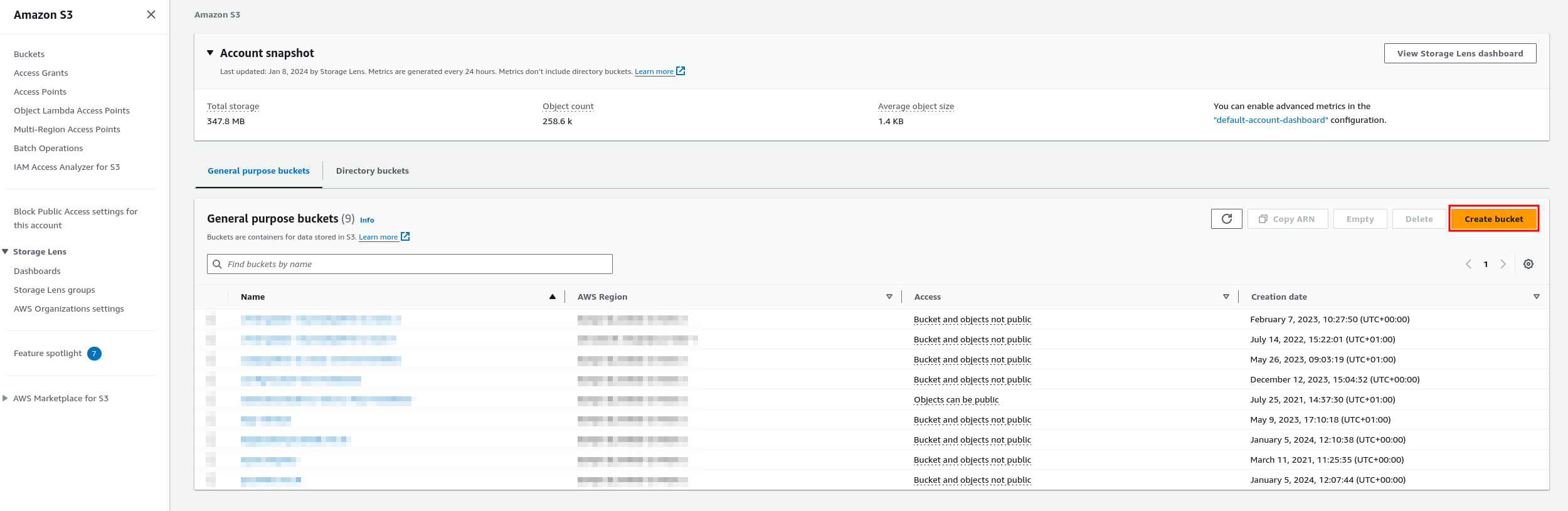1568x511 pixels.
Task: Expand AWS Marketplace for S3 section
Action: pyautogui.click(x=5, y=398)
